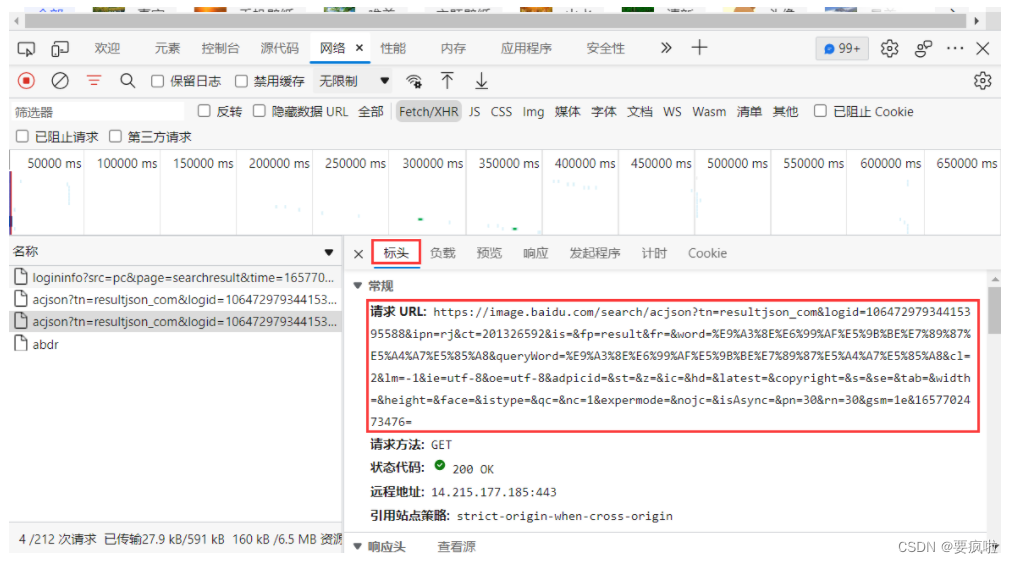Click the scrollbar right arrow at top

click(977, 21)
